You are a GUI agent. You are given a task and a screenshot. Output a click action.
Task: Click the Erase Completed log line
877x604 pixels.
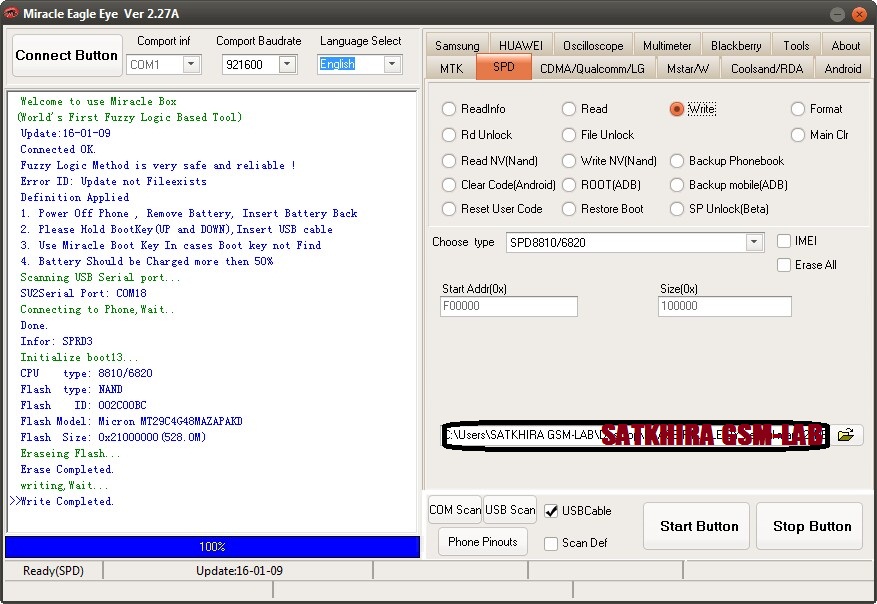coord(67,469)
